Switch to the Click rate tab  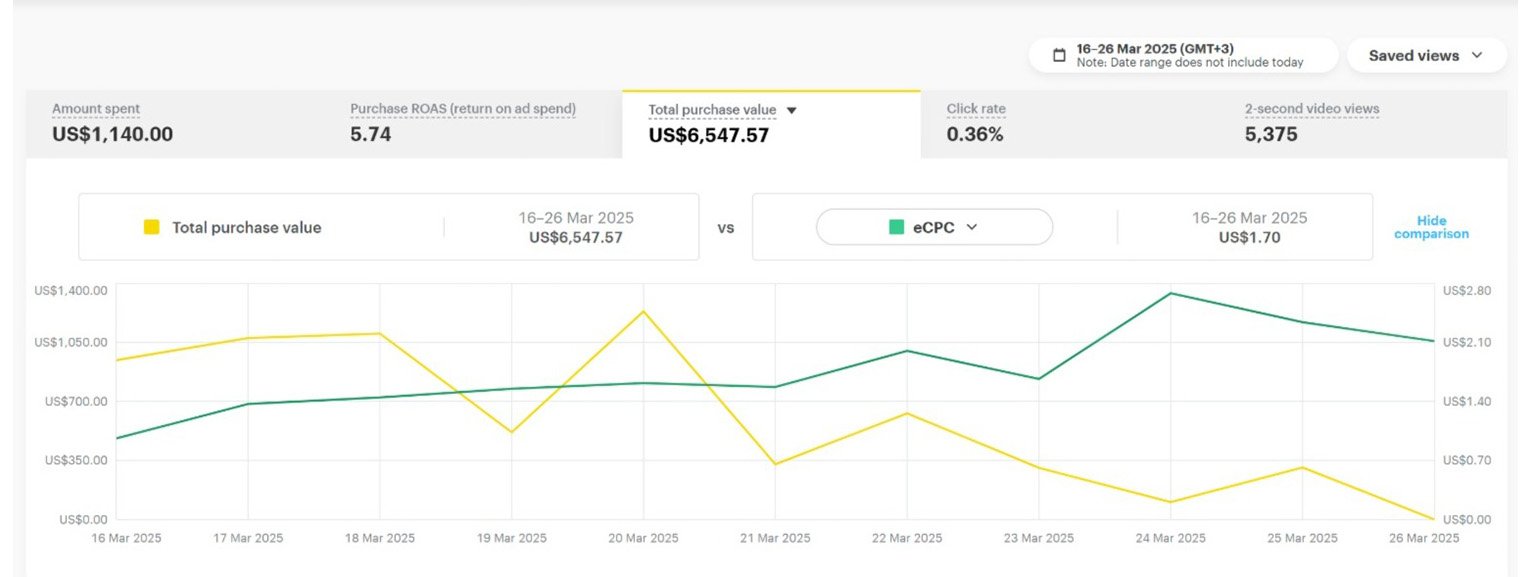1069,124
